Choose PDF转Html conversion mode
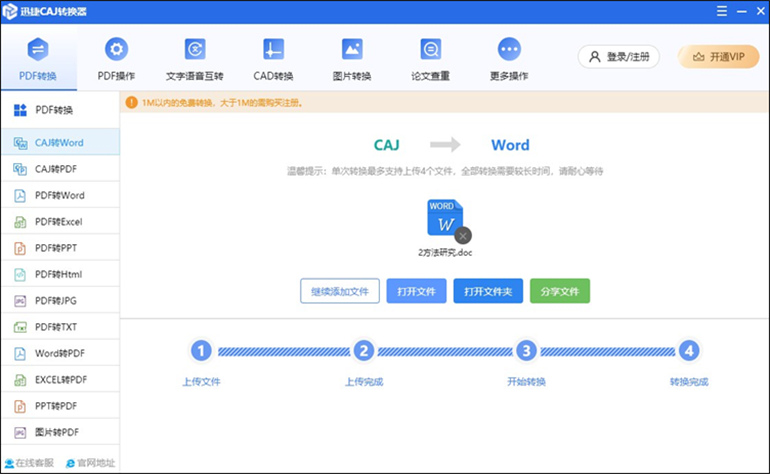The image size is (770, 474). tap(60, 274)
